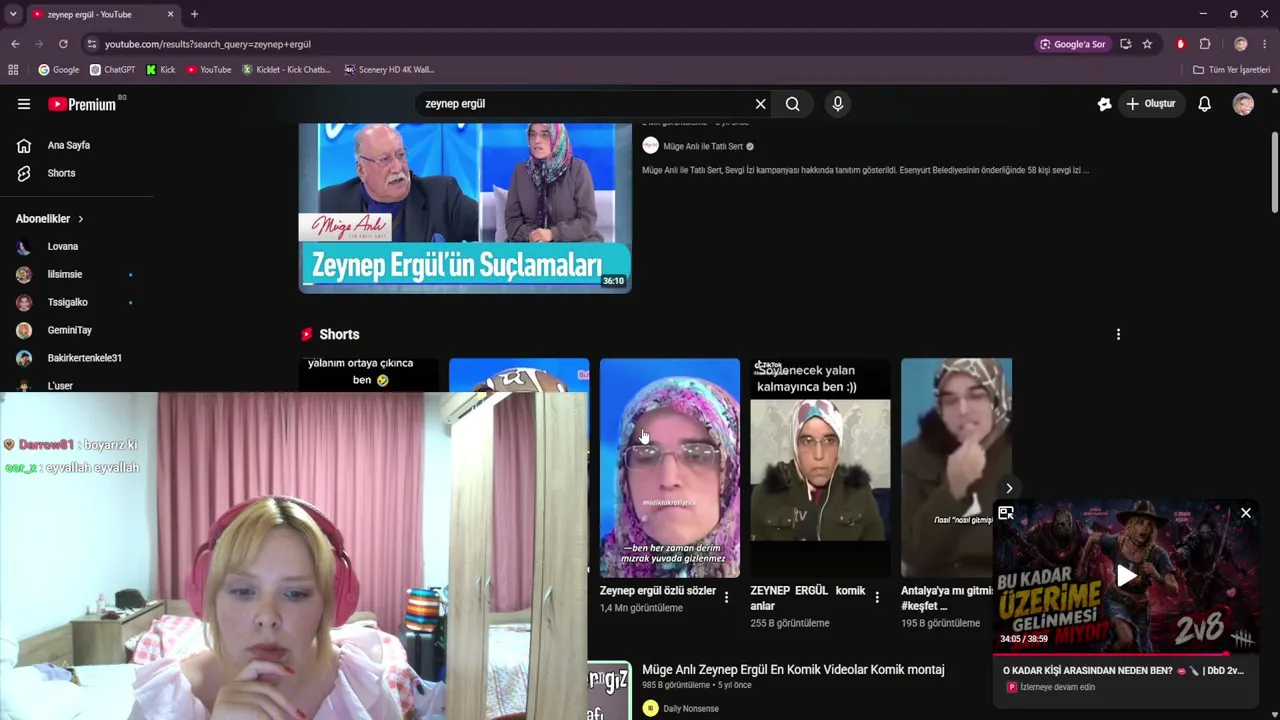Go to the YouTube Premium logo home
Image resolution: width=1280 pixels, height=720 pixels.
83,104
